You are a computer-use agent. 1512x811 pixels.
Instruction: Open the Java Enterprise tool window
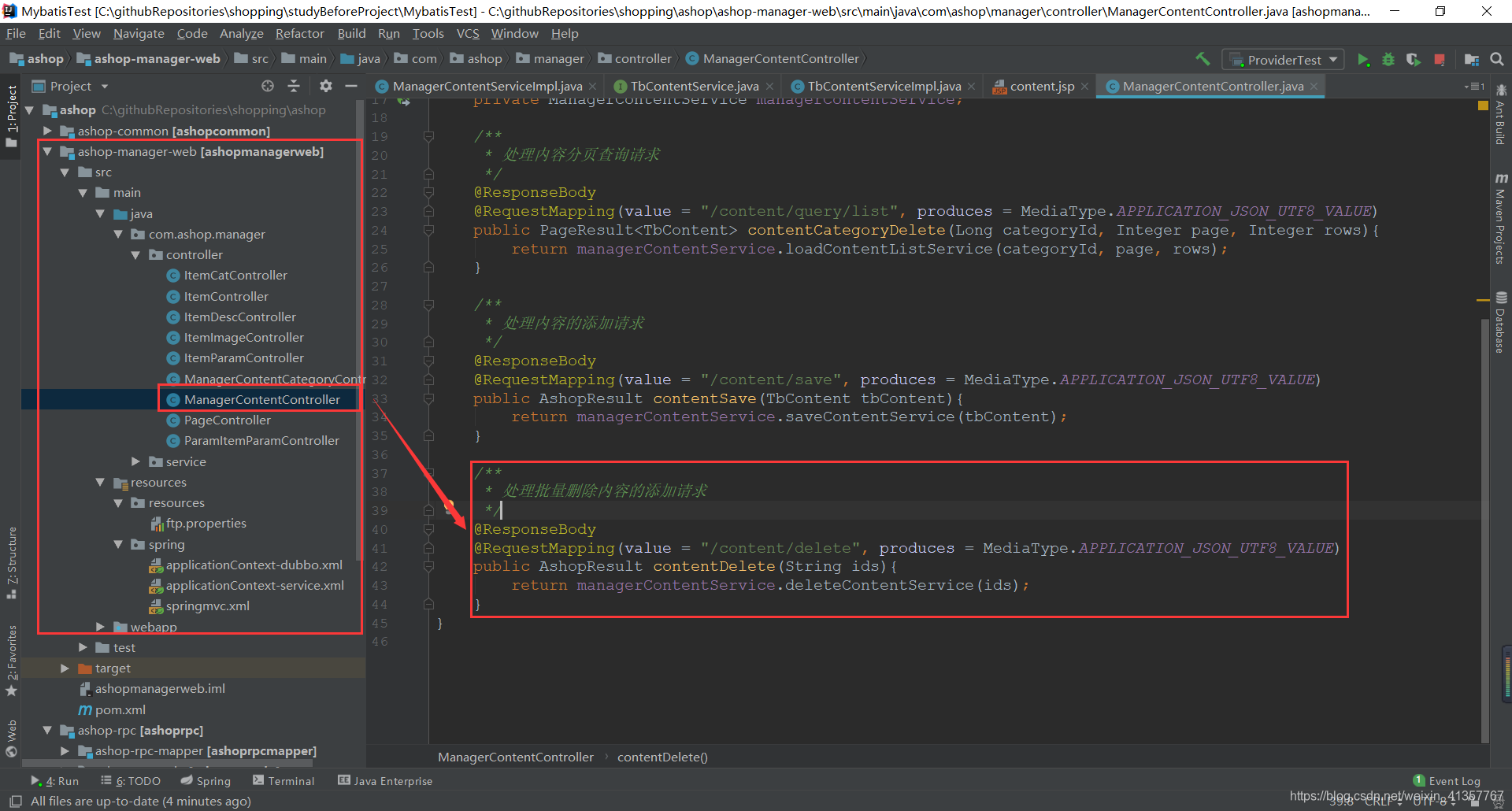[385, 781]
